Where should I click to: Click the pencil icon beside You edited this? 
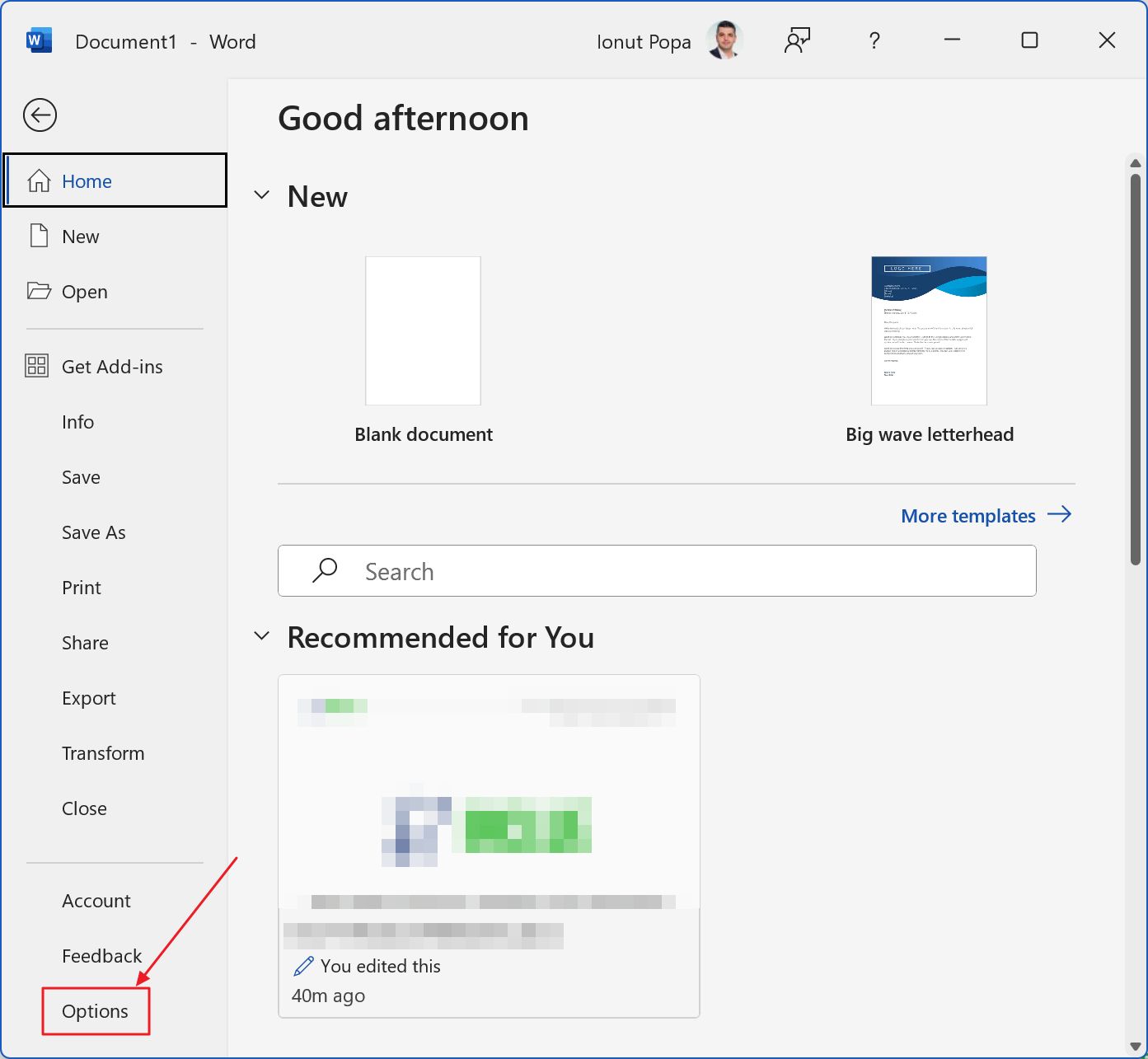coord(303,966)
